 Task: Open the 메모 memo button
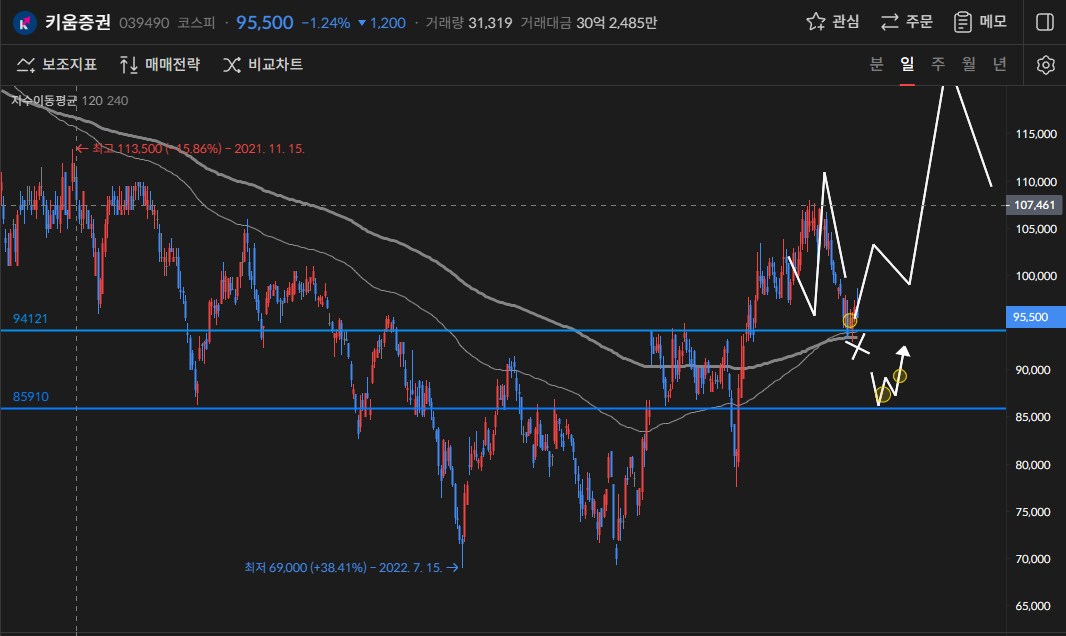pyautogui.click(x=980, y=22)
